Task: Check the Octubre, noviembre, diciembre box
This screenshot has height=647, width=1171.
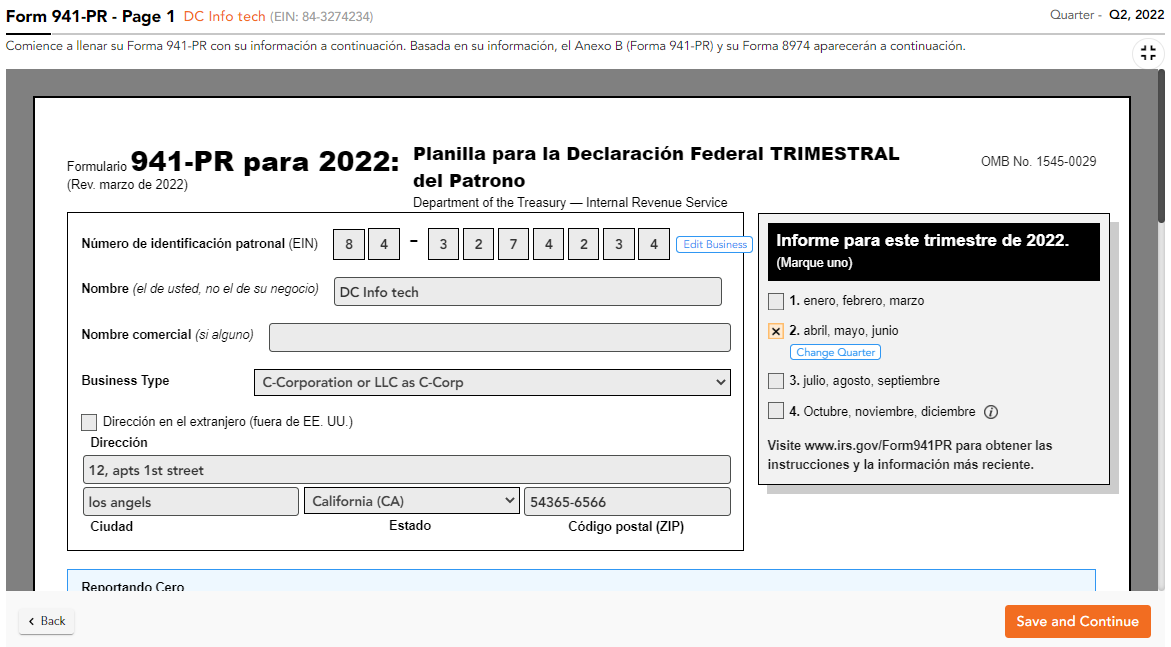Action: pyautogui.click(x=774, y=410)
